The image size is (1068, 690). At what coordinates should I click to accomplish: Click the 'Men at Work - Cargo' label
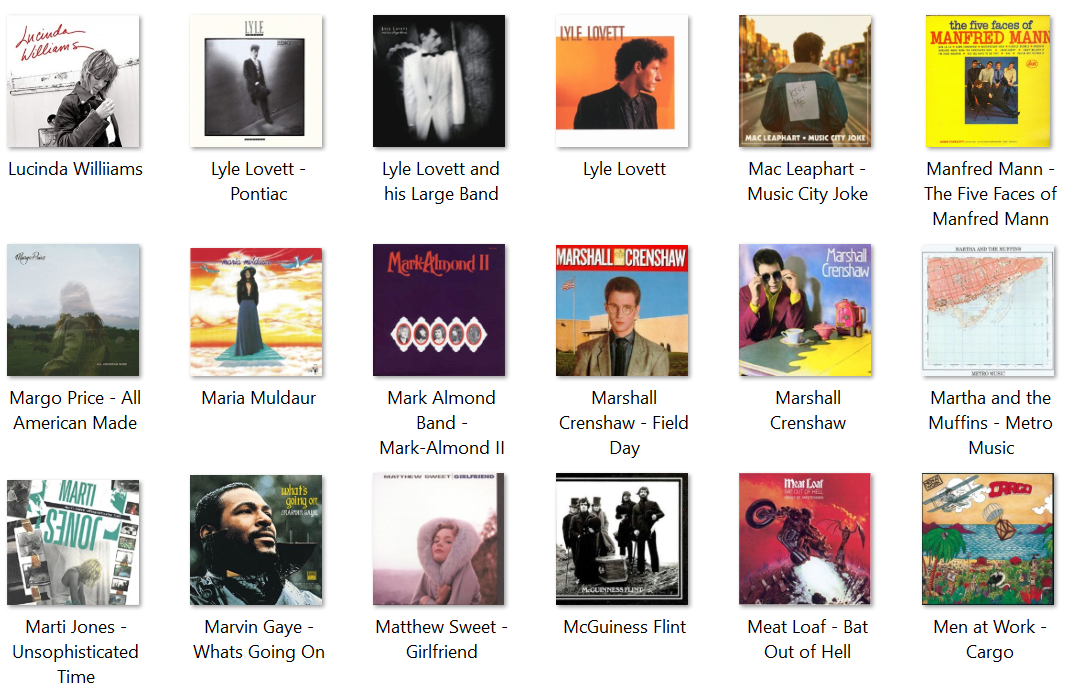[x=990, y=639]
